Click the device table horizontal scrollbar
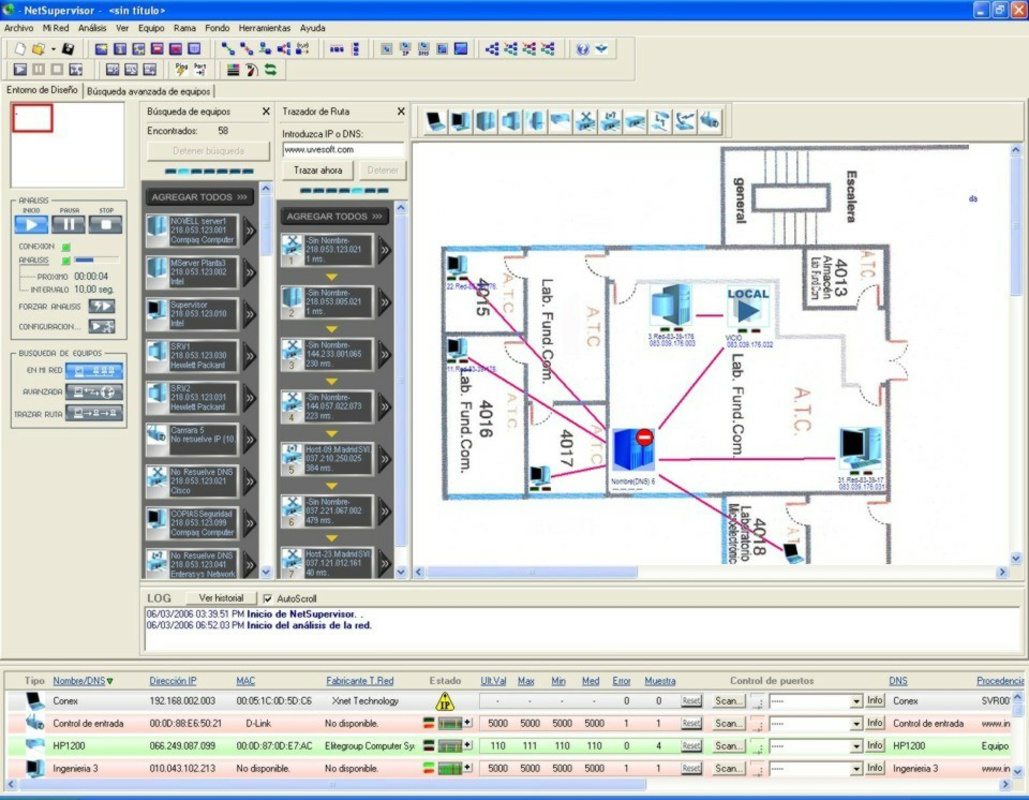The height and width of the screenshot is (800, 1029). pyautogui.click(x=333, y=784)
